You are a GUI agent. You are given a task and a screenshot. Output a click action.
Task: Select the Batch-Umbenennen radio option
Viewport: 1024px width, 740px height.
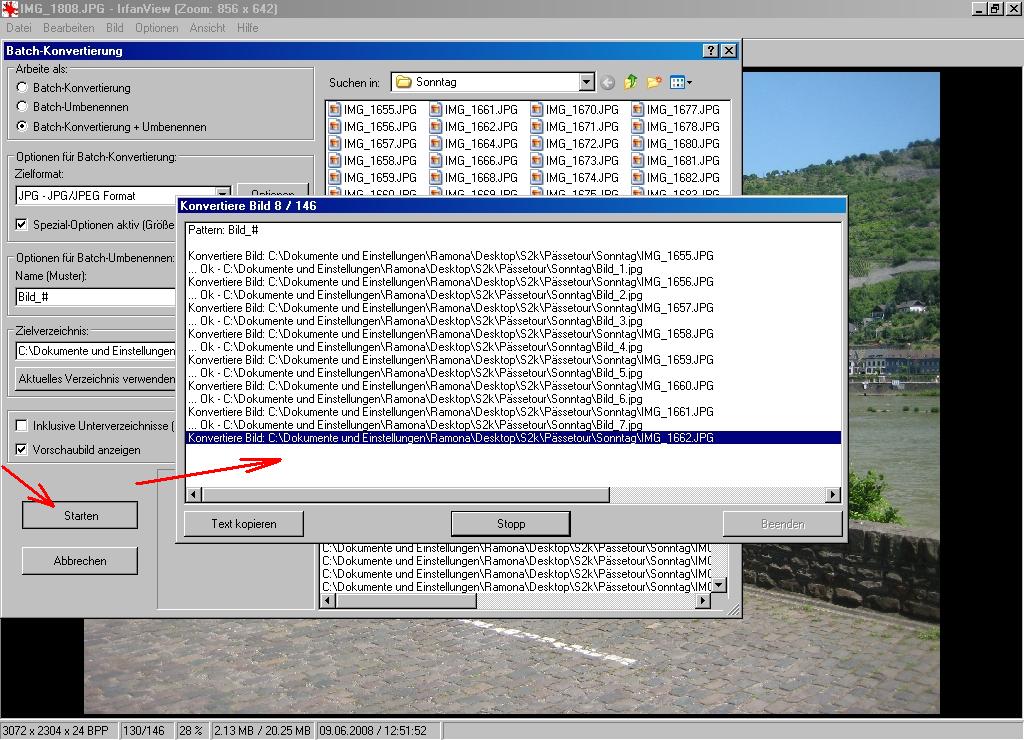pos(22,107)
